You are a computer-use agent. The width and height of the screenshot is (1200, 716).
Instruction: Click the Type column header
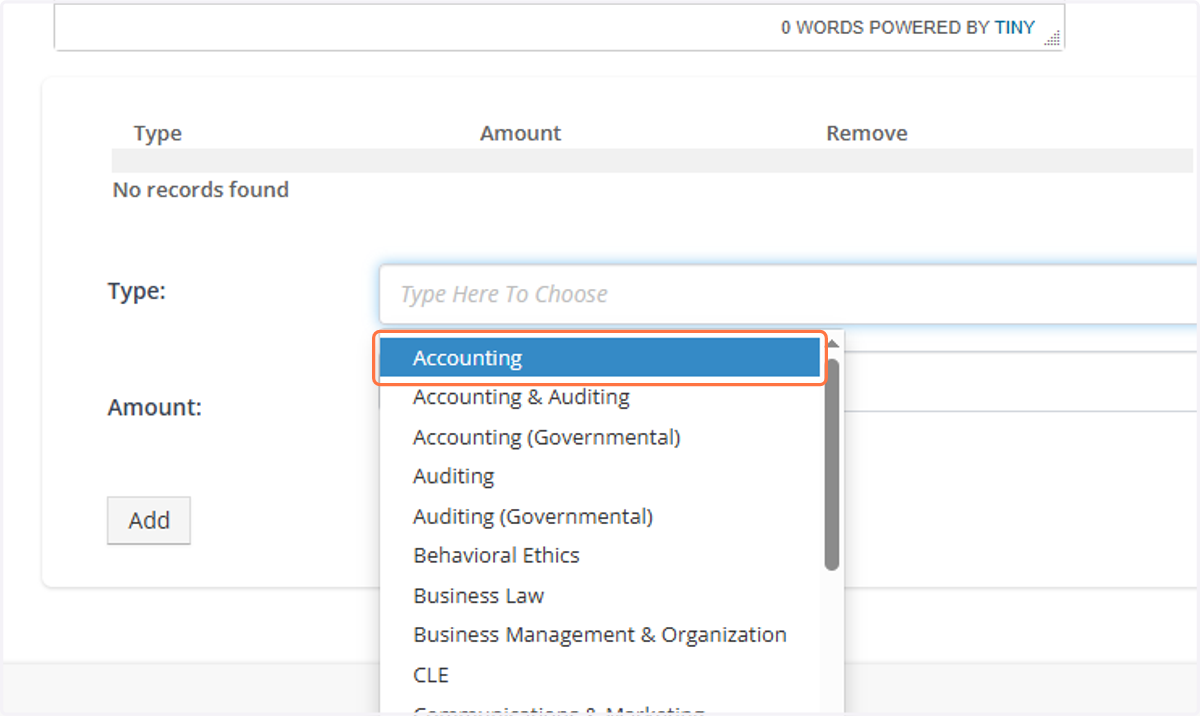(x=158, y=133)
